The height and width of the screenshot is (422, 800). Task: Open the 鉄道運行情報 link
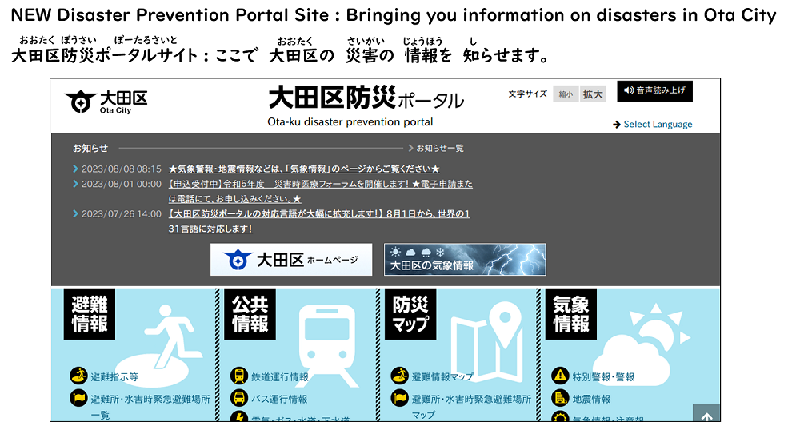tap(280, 377)
